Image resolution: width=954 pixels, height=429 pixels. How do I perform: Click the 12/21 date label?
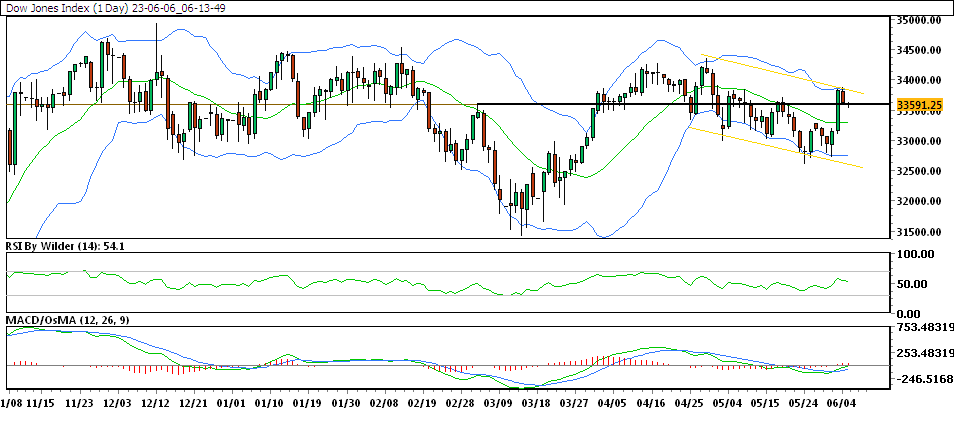(194, 403)
